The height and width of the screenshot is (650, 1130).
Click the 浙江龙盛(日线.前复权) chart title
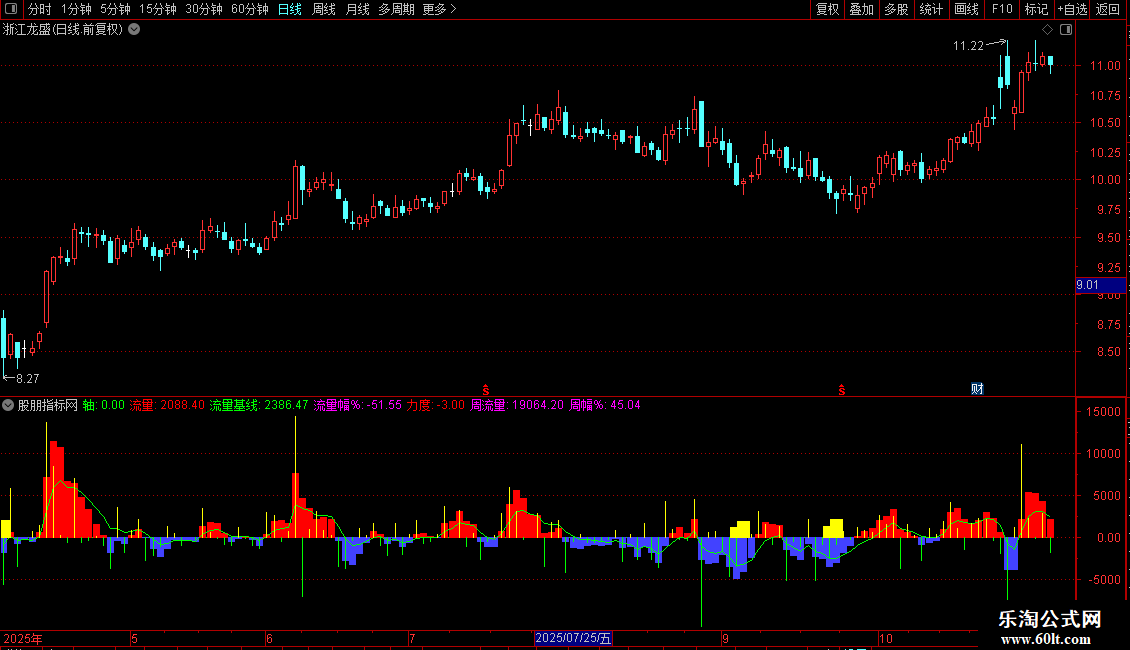pyautogui.click(x=63, y=30)
